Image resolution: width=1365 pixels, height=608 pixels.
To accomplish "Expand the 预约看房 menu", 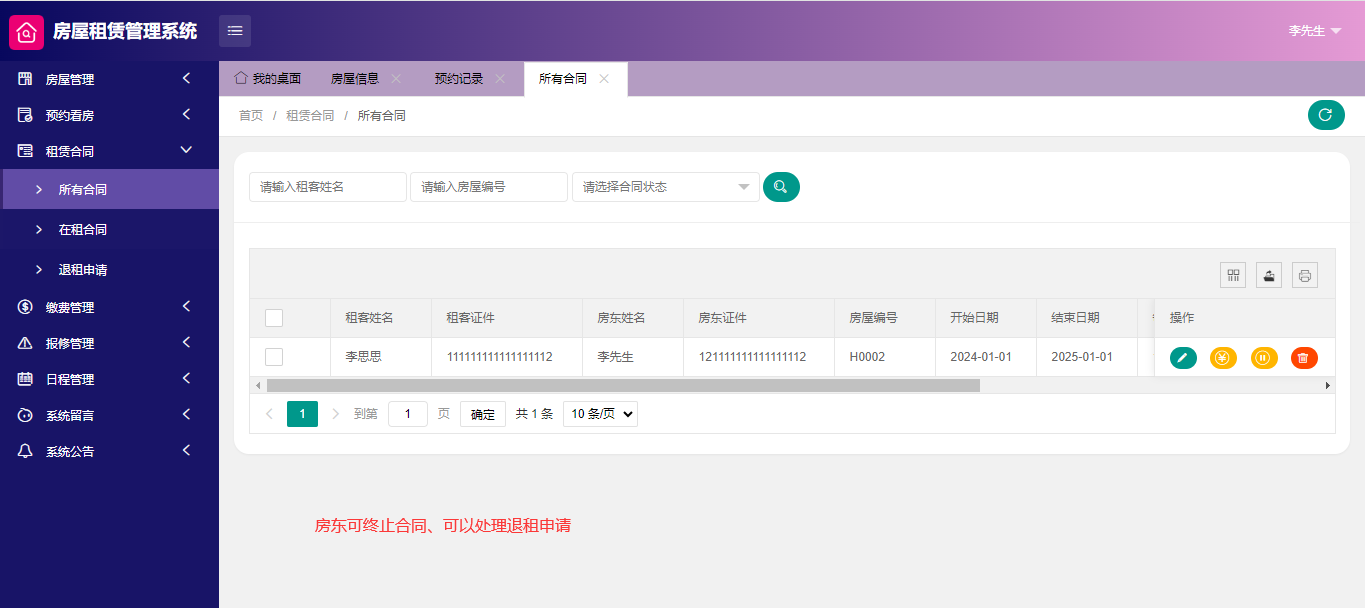I will coord(186,114).
